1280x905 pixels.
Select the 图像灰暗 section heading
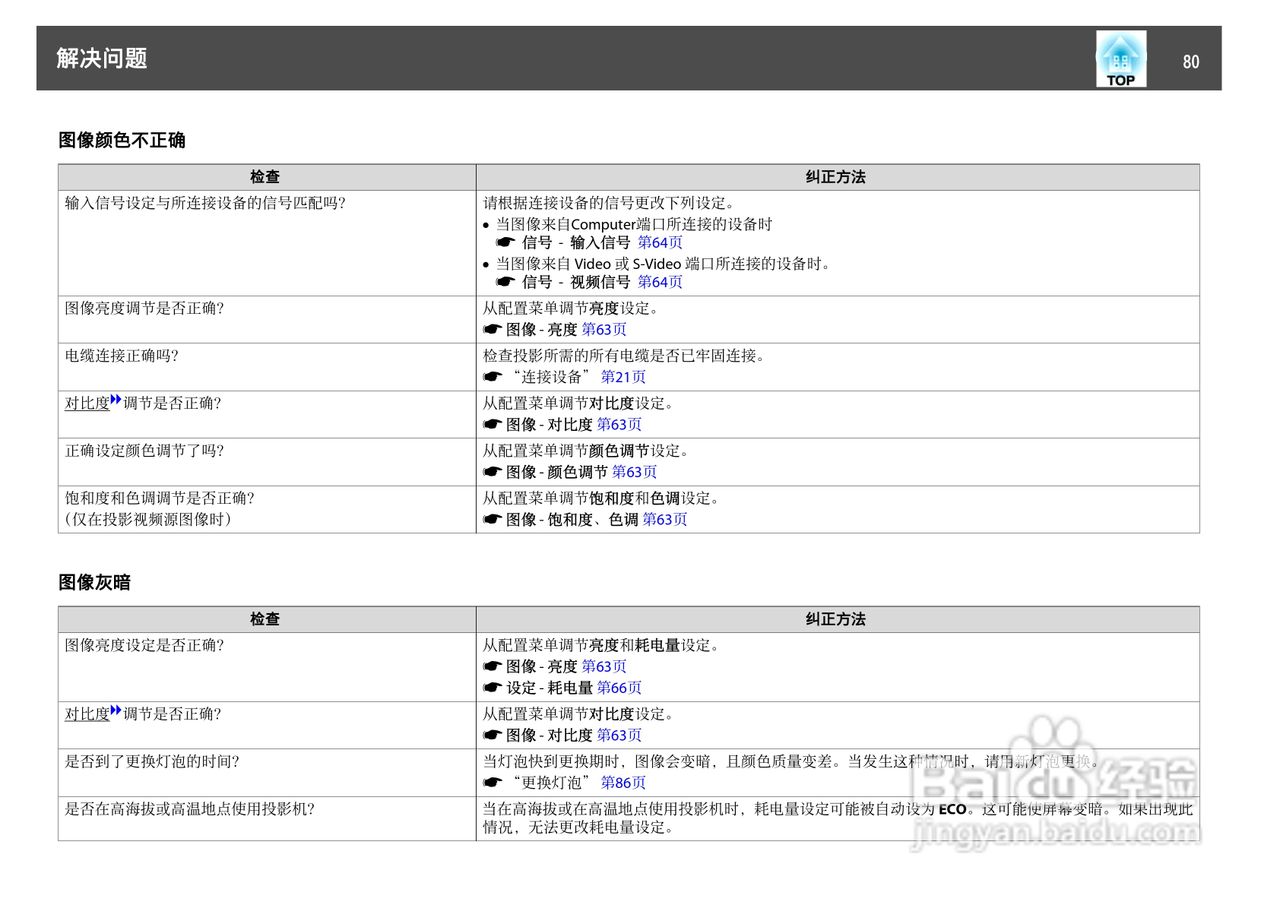click(x=94, y=582)
